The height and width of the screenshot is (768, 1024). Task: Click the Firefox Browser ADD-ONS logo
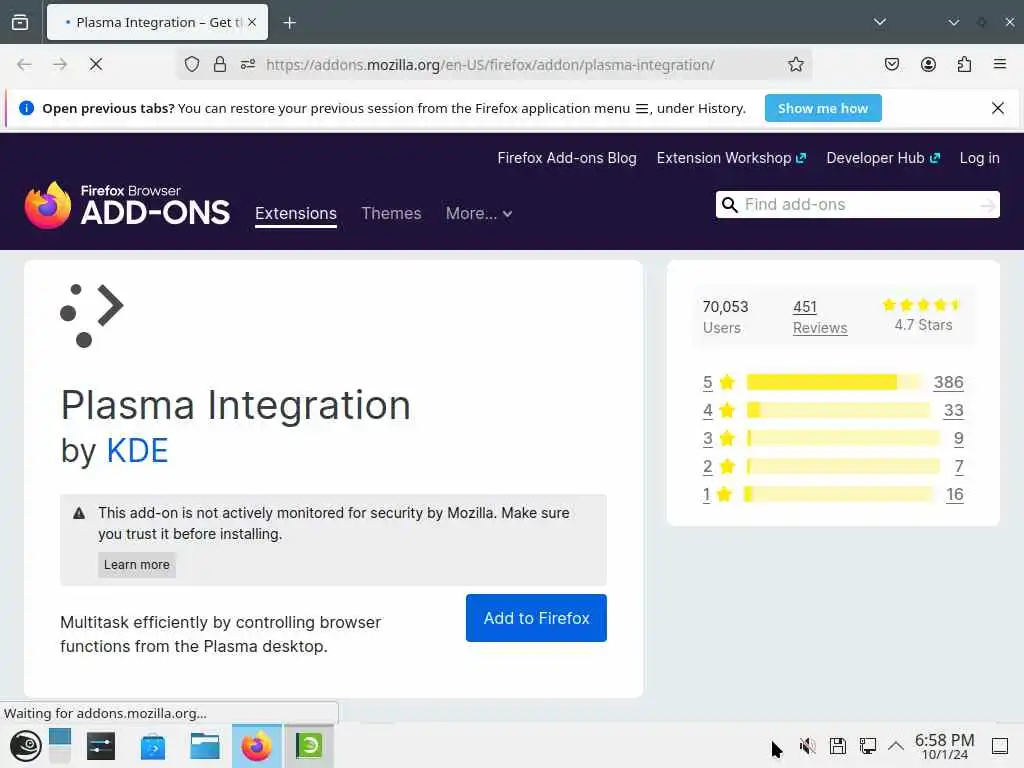pos(127,205)
